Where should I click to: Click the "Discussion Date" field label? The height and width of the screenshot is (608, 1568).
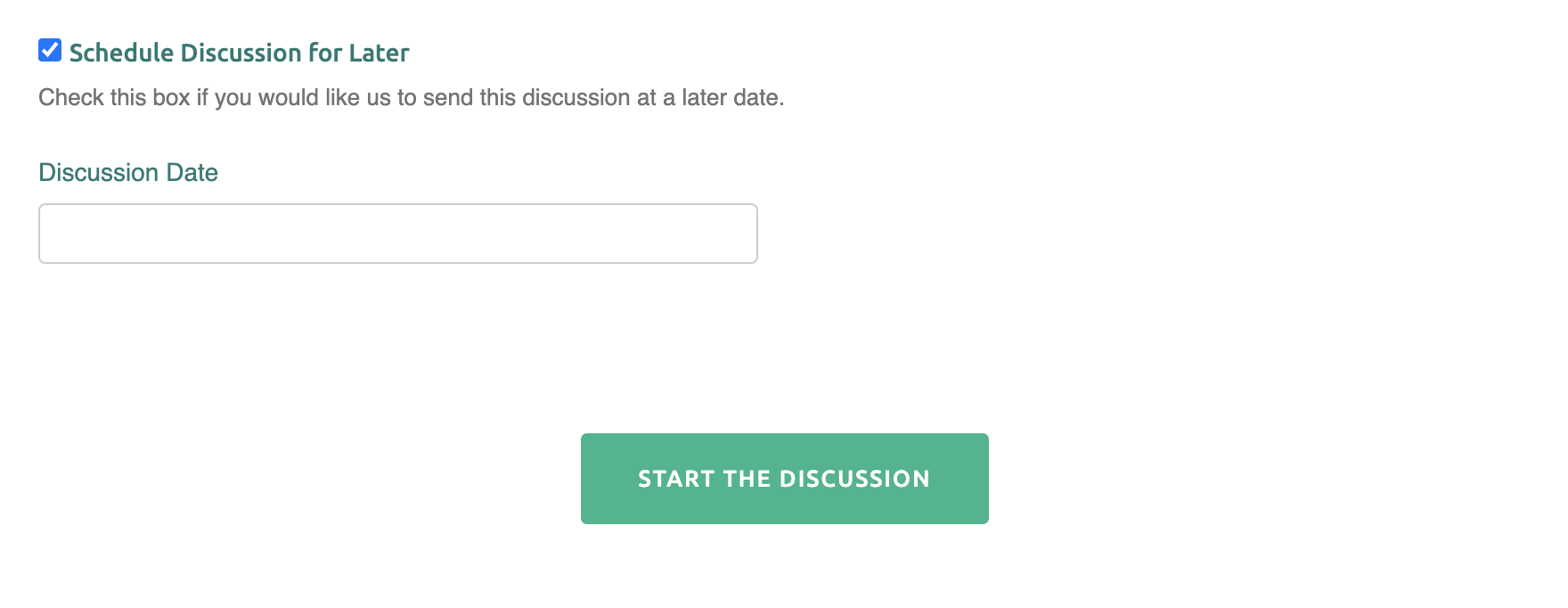coord(128,172)
